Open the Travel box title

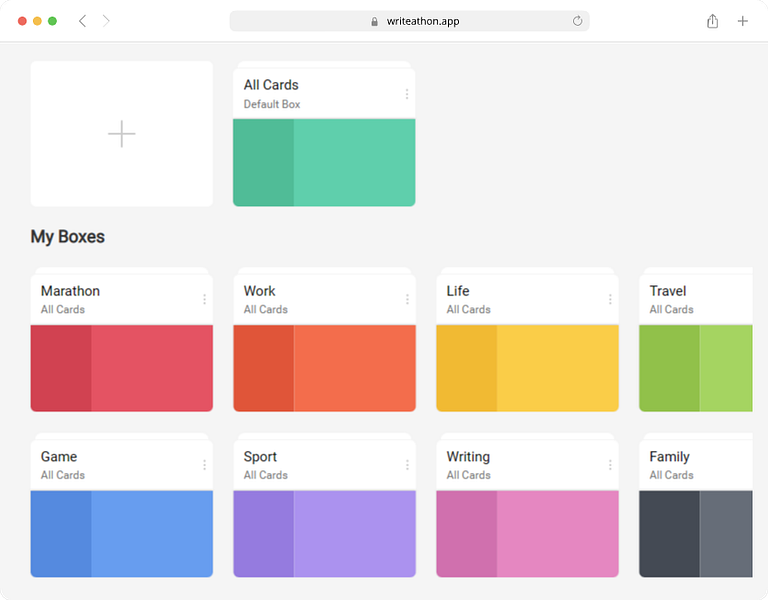click(x=668, y=291)
